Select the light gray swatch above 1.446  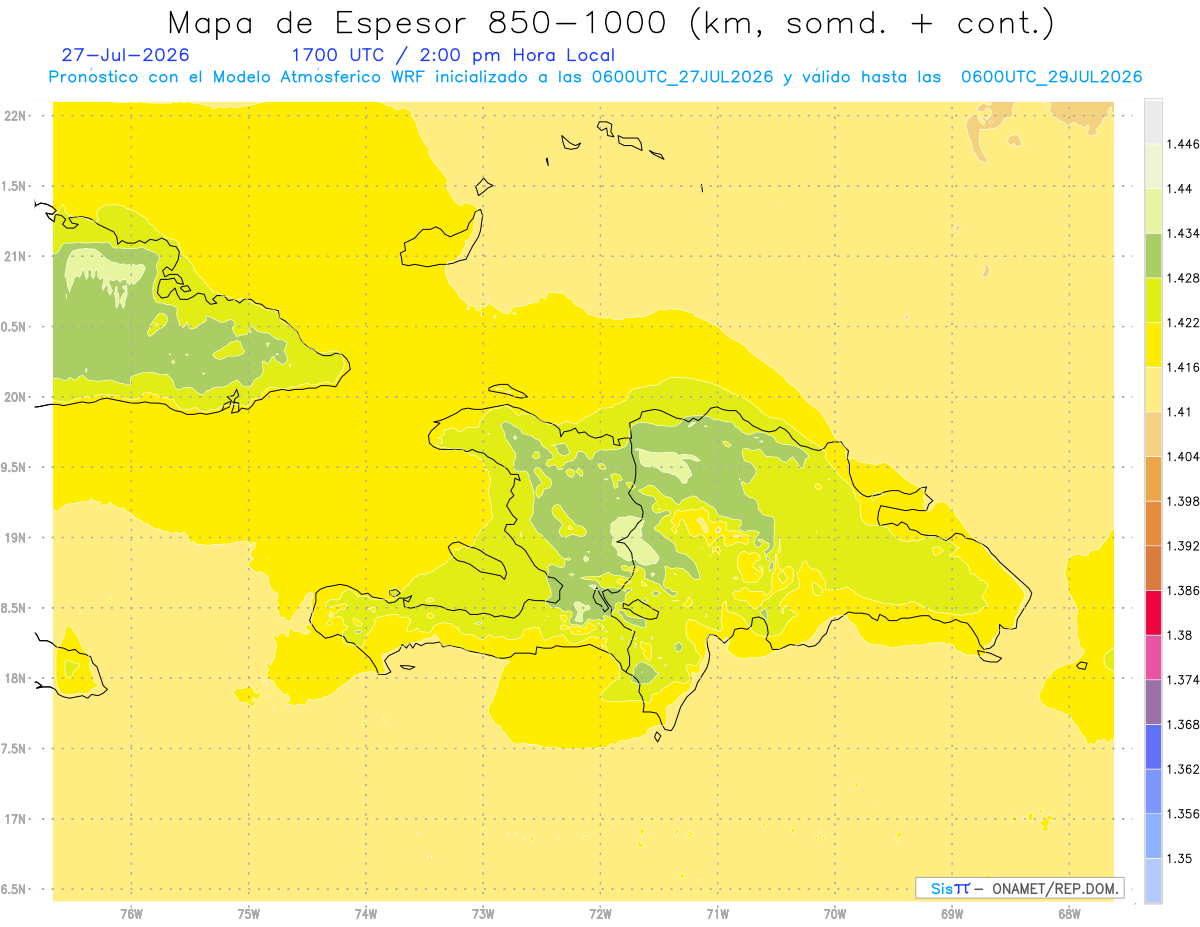coord(1153,121)
